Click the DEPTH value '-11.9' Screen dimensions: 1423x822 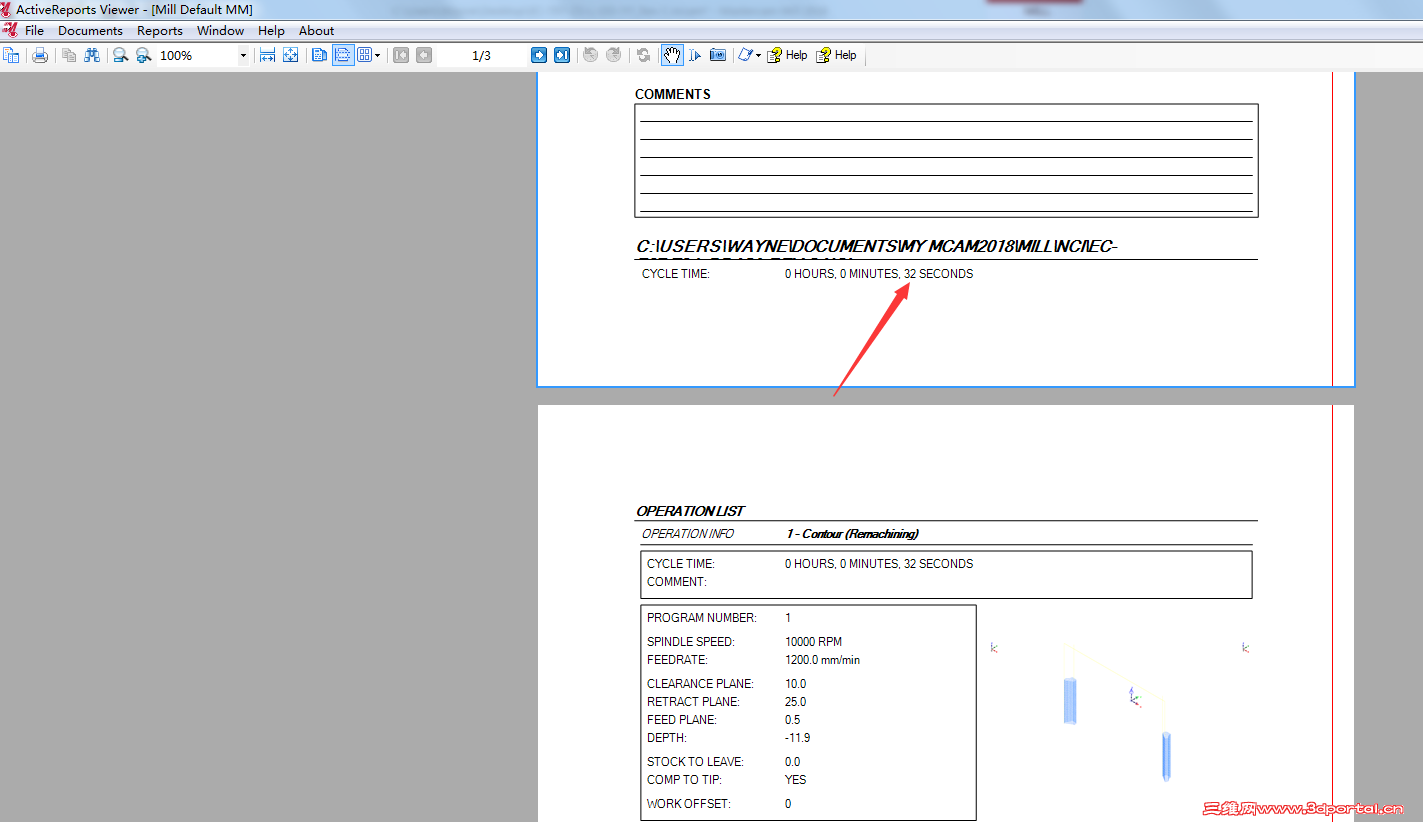[798, 738]
